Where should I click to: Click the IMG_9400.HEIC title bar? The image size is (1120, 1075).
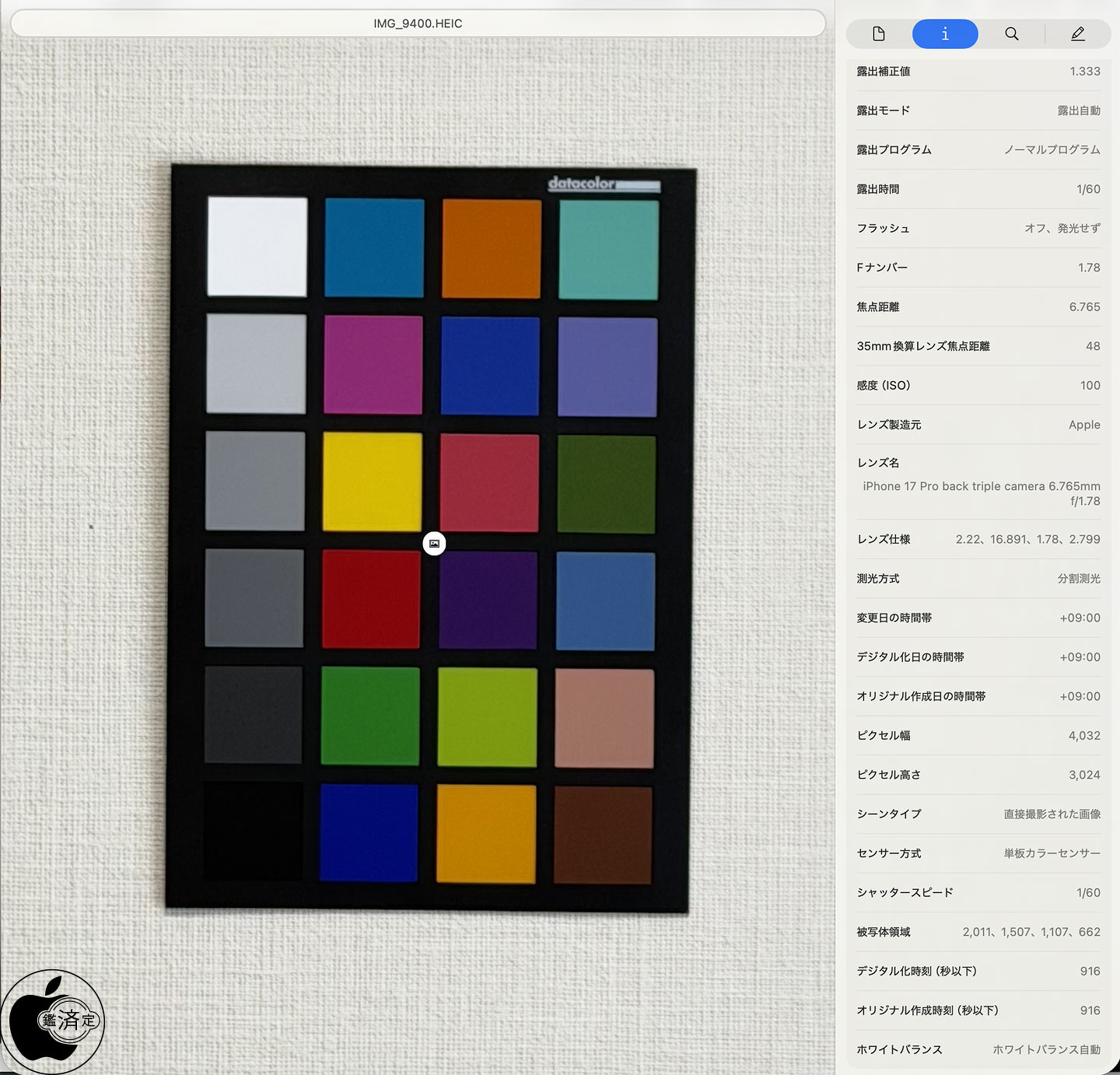click(418, 23)
